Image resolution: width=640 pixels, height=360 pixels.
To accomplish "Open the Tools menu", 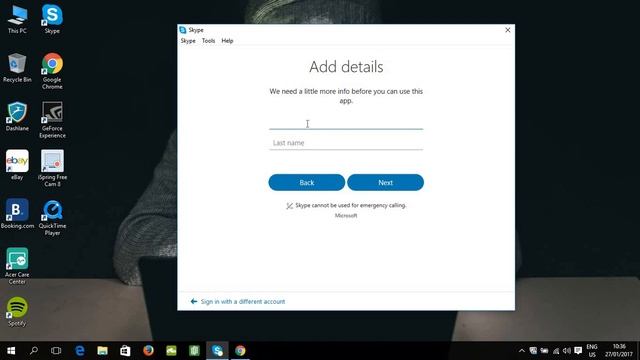I will click(x=208, y=41).
